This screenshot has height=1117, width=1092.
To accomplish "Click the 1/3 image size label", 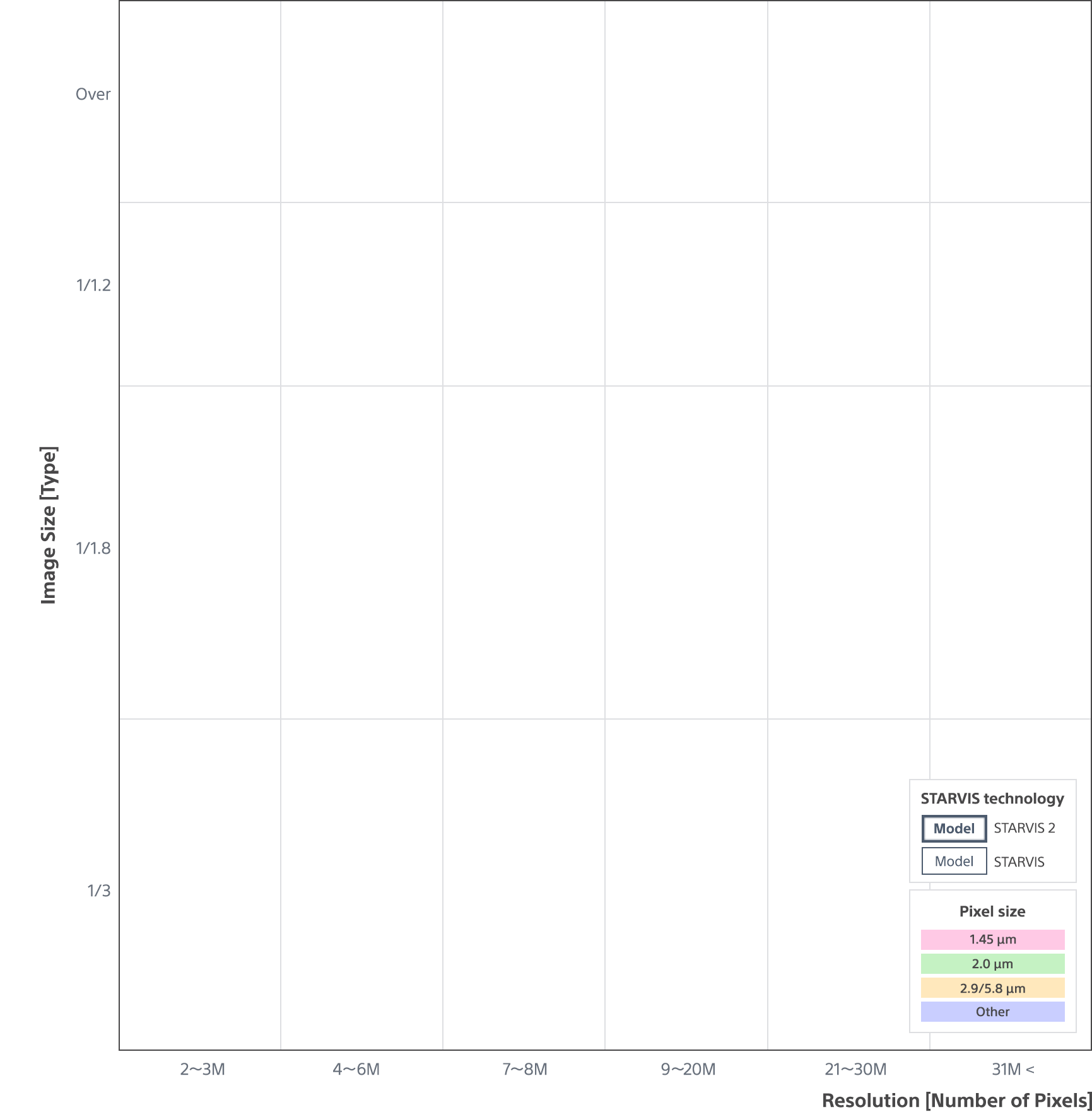I will coord(98,891).
